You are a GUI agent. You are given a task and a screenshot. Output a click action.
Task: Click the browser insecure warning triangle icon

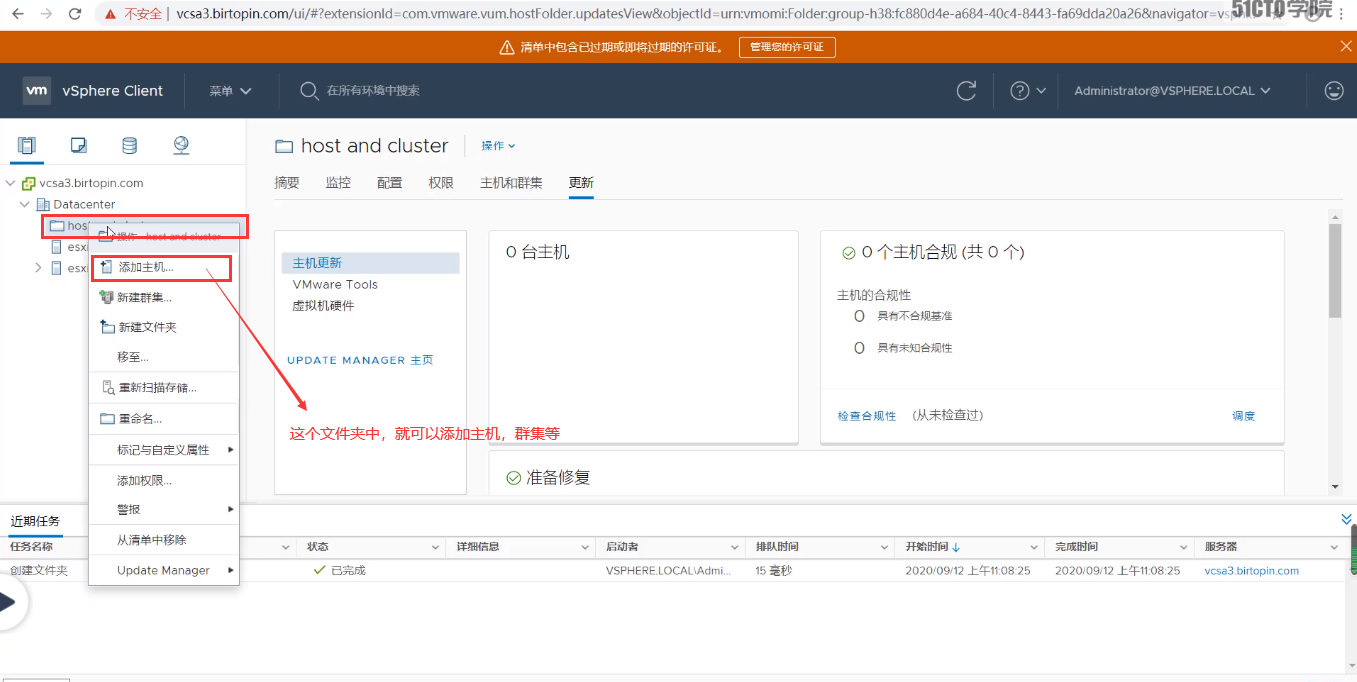(x=110, y=14)
